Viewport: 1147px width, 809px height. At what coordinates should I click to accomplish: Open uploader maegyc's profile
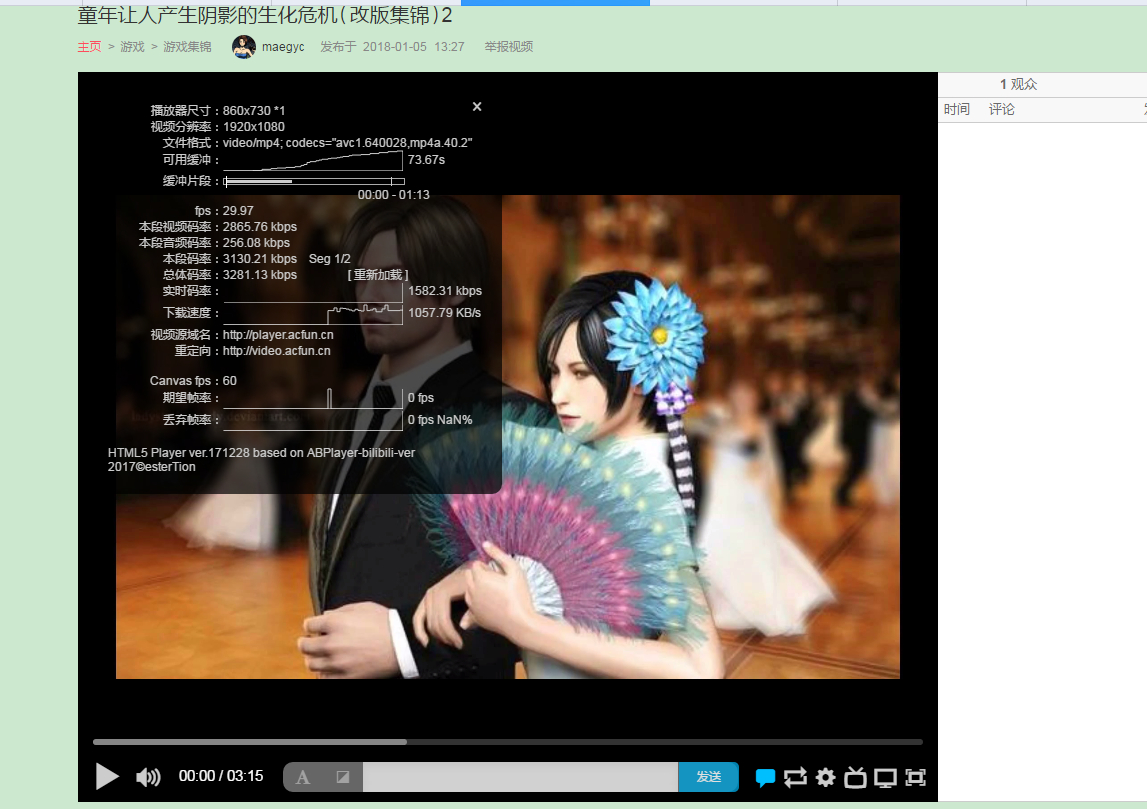(x=283, y=47)
